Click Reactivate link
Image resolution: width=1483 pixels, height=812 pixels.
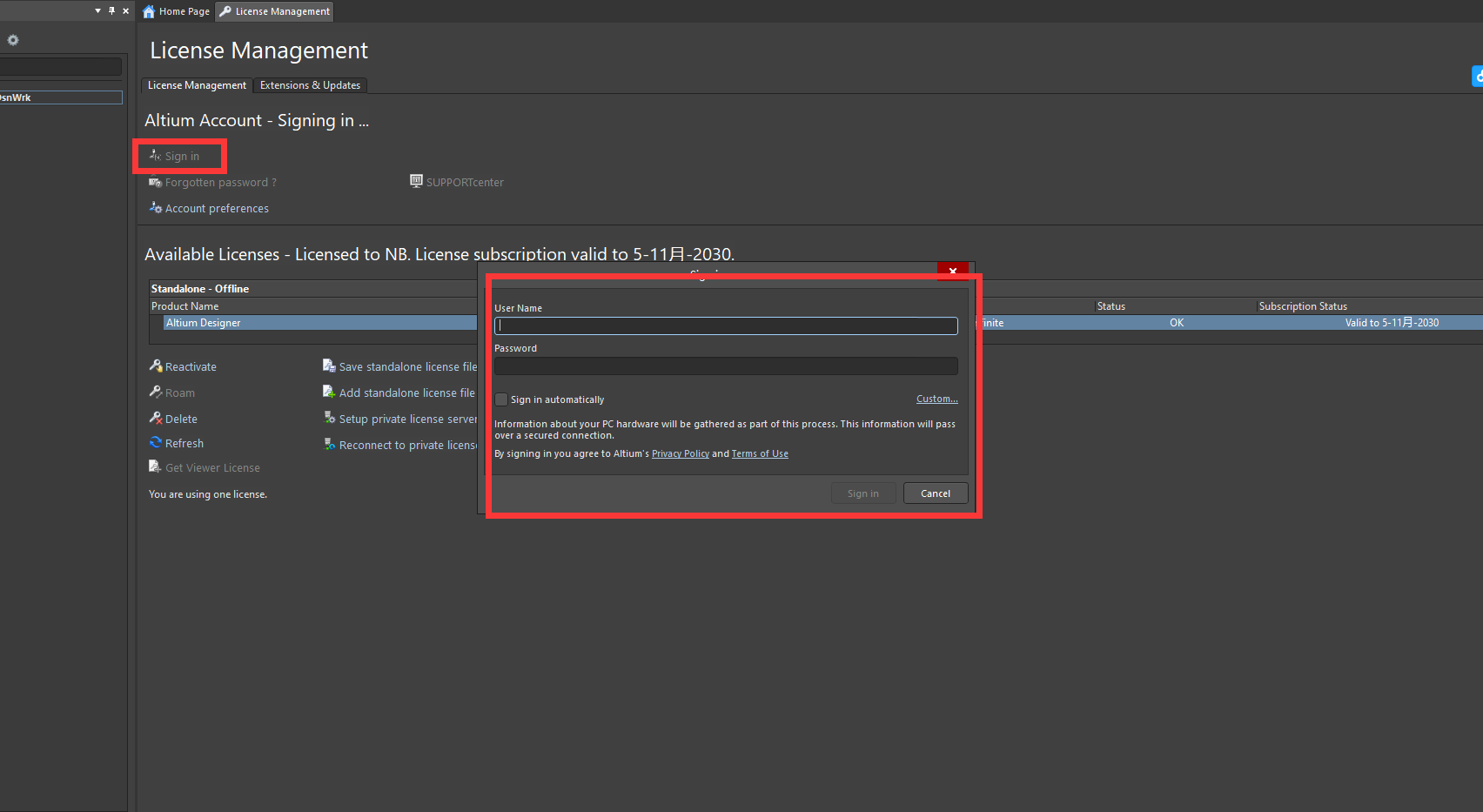tap(191, 366)
